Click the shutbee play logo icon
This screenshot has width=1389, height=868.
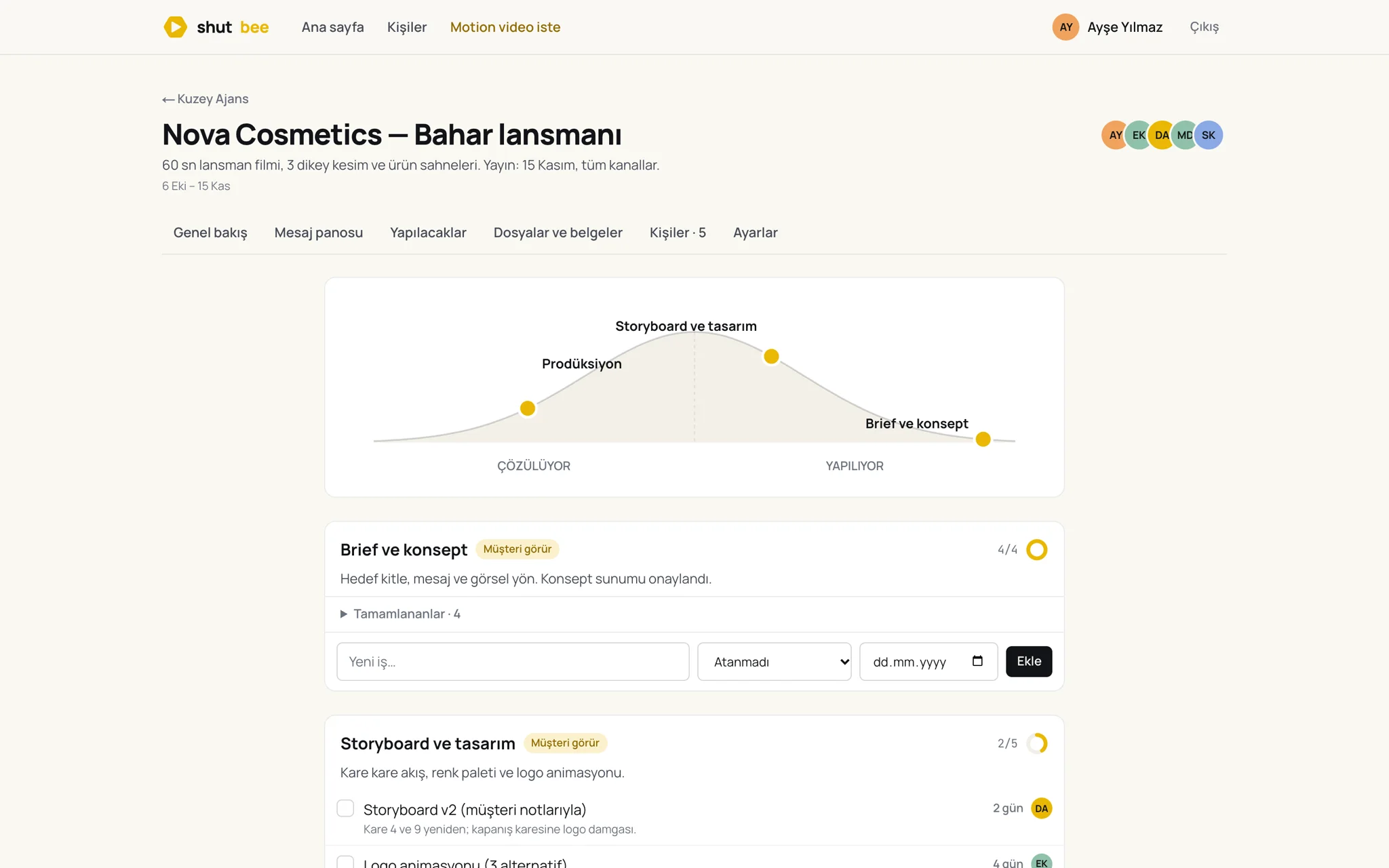176,27
